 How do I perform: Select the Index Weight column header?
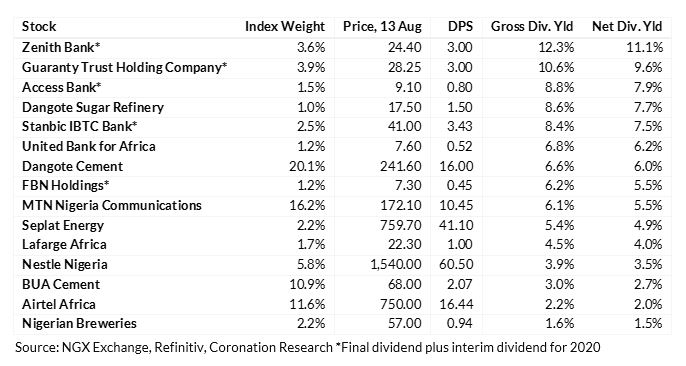pyautogui.click(x=285, y=27)
